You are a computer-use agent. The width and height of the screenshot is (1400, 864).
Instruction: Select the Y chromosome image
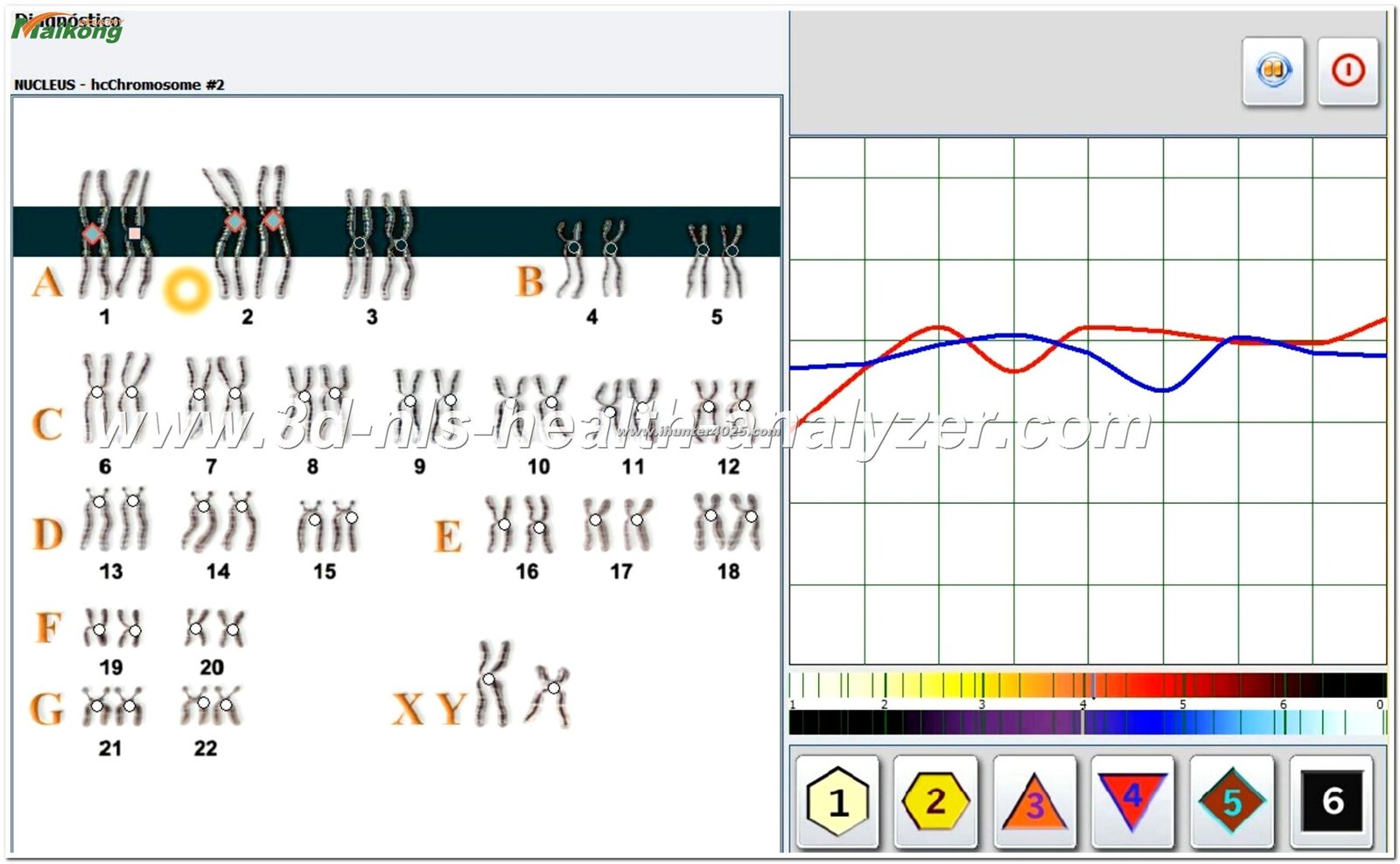tap(551, 693)
